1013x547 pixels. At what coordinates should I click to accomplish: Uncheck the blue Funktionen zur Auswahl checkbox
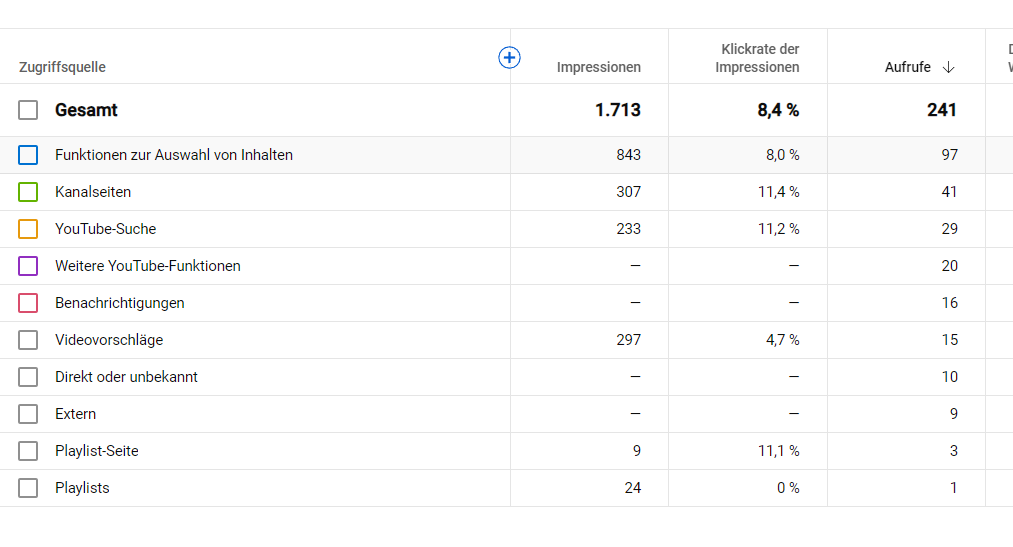pyautogui.click(x=28, y=155)
